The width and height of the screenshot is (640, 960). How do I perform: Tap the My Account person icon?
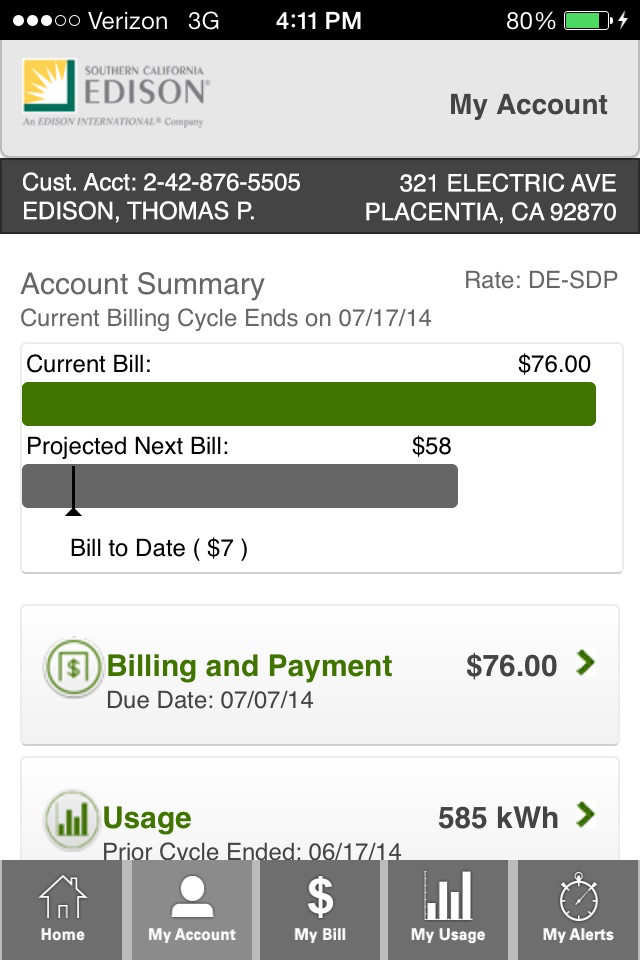coord(192,898)
